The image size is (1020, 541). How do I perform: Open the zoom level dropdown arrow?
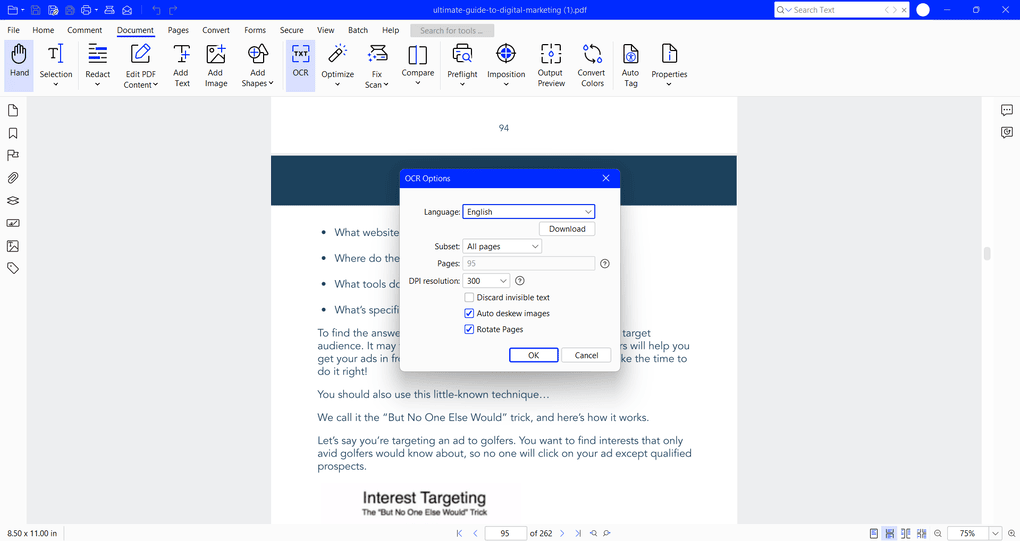[x=995, y=533]
